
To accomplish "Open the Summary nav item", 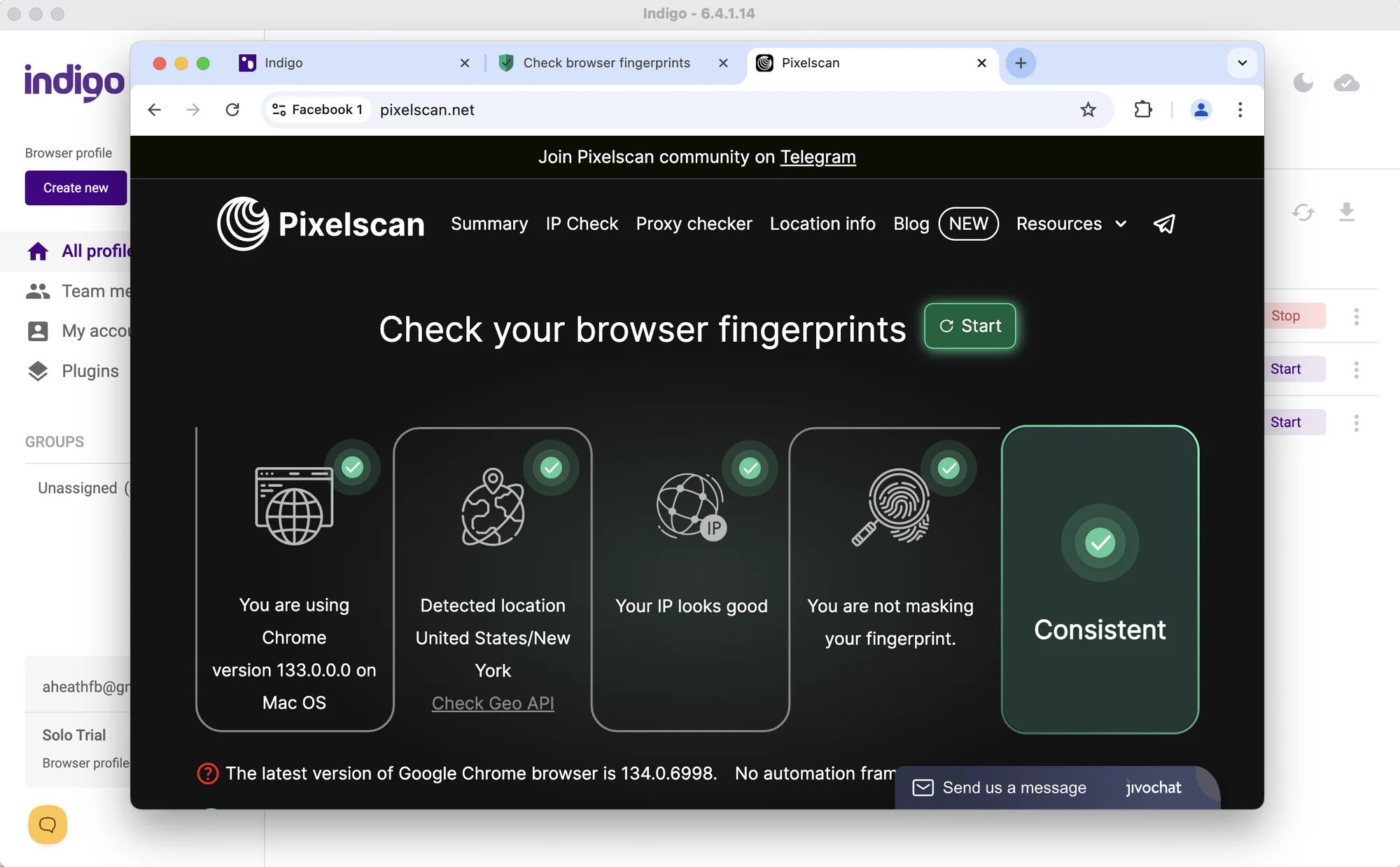I will (x=489, y=224).
